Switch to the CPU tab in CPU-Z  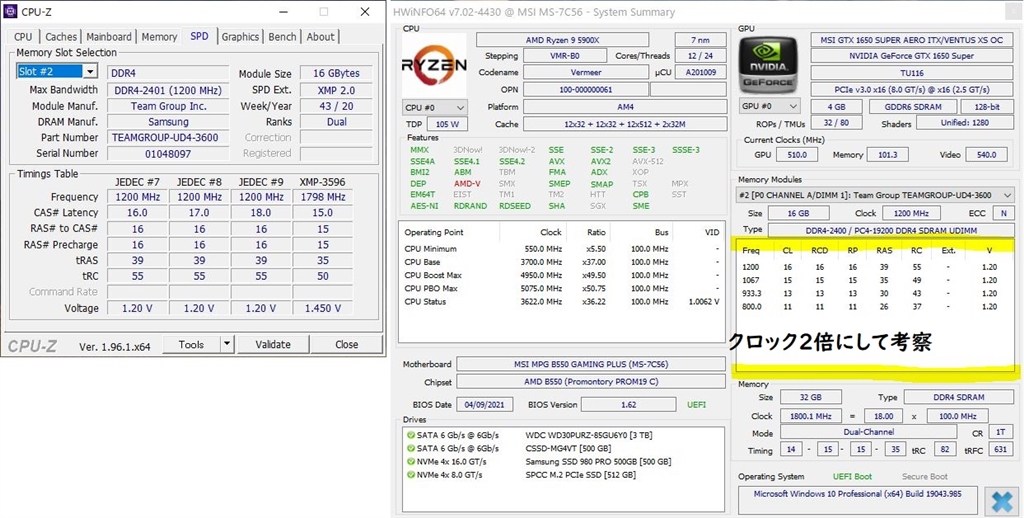tap(23, 37)
